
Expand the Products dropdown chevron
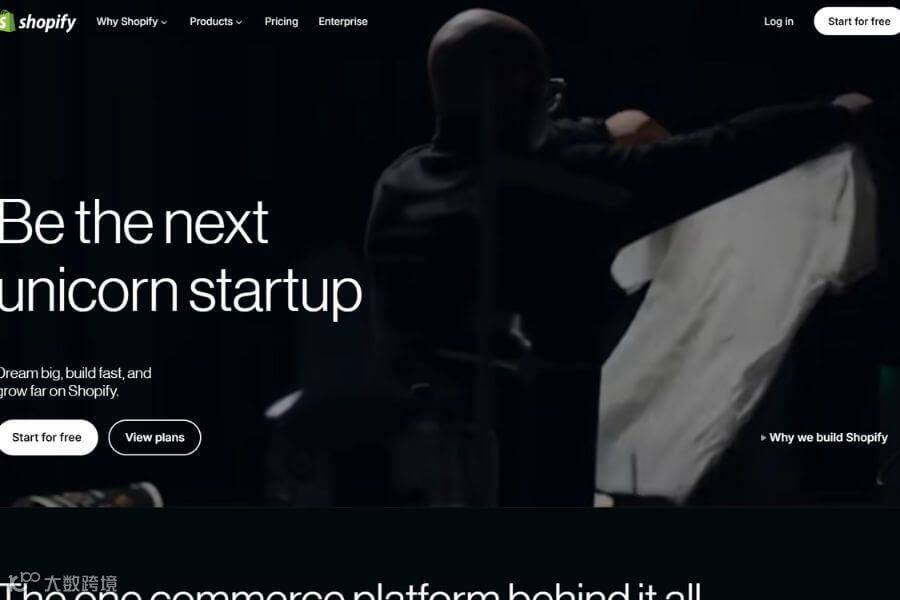tap(239, 22)
